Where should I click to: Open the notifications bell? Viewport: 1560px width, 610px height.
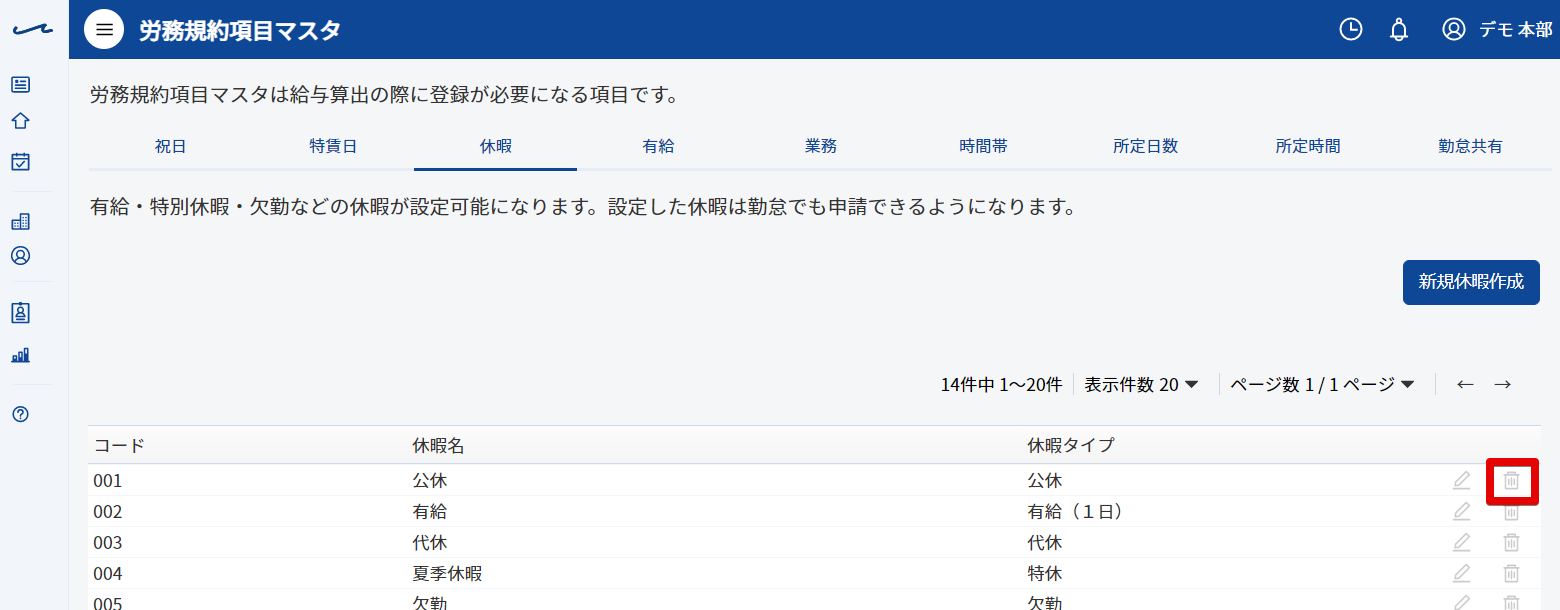(1399, 29)
